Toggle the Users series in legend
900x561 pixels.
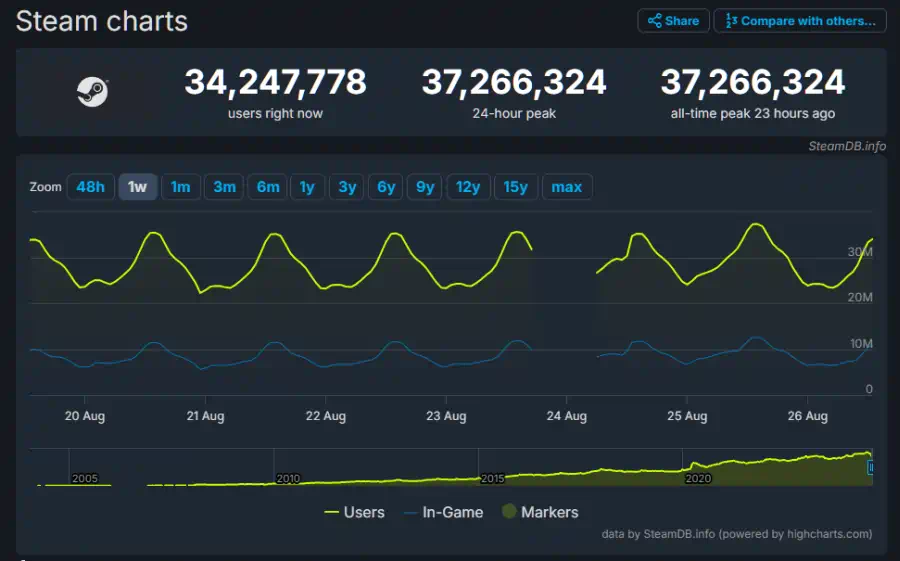pyautogui.click(x=355, y=512)
